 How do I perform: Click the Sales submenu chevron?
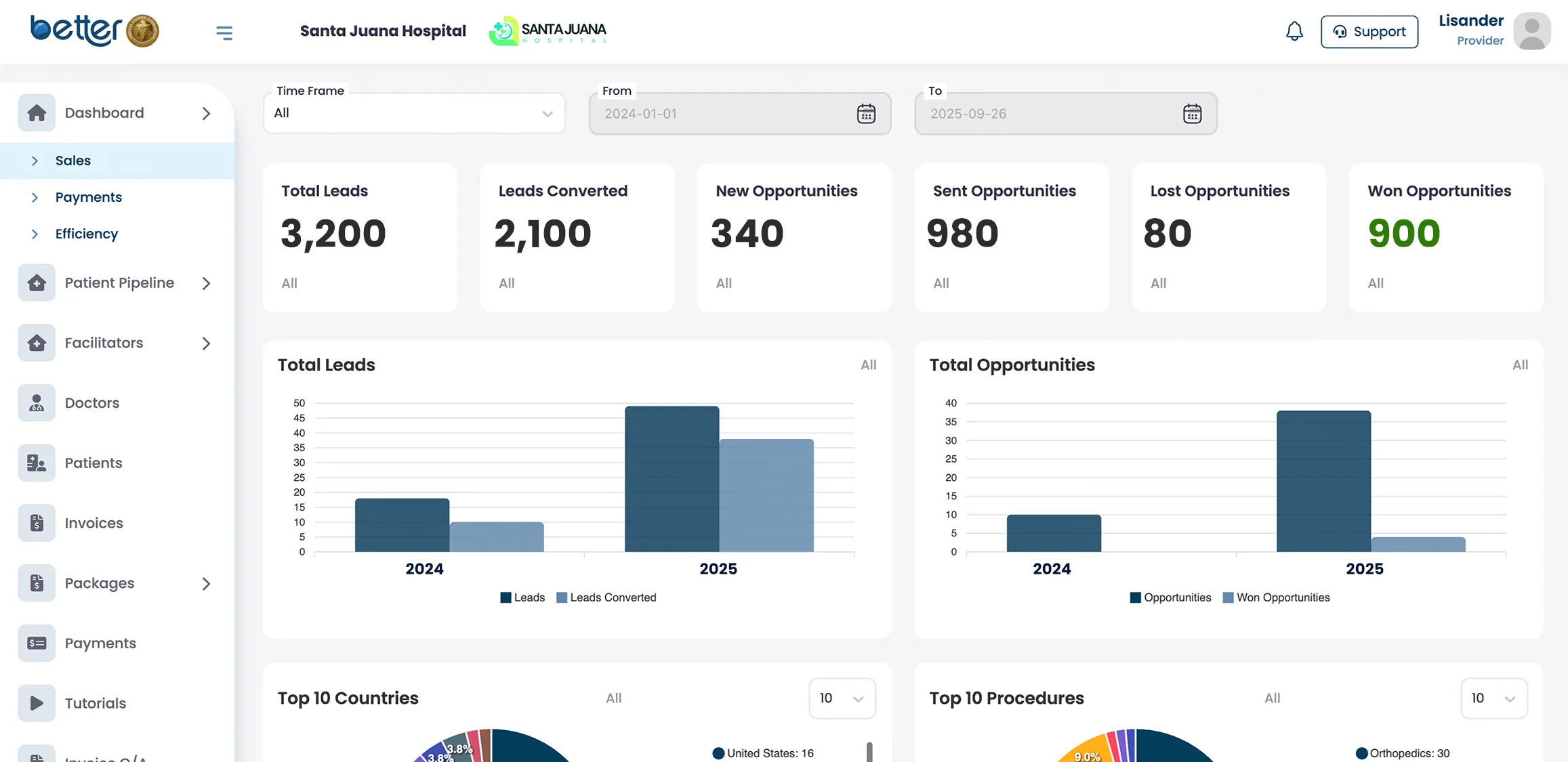pos(35,161)
